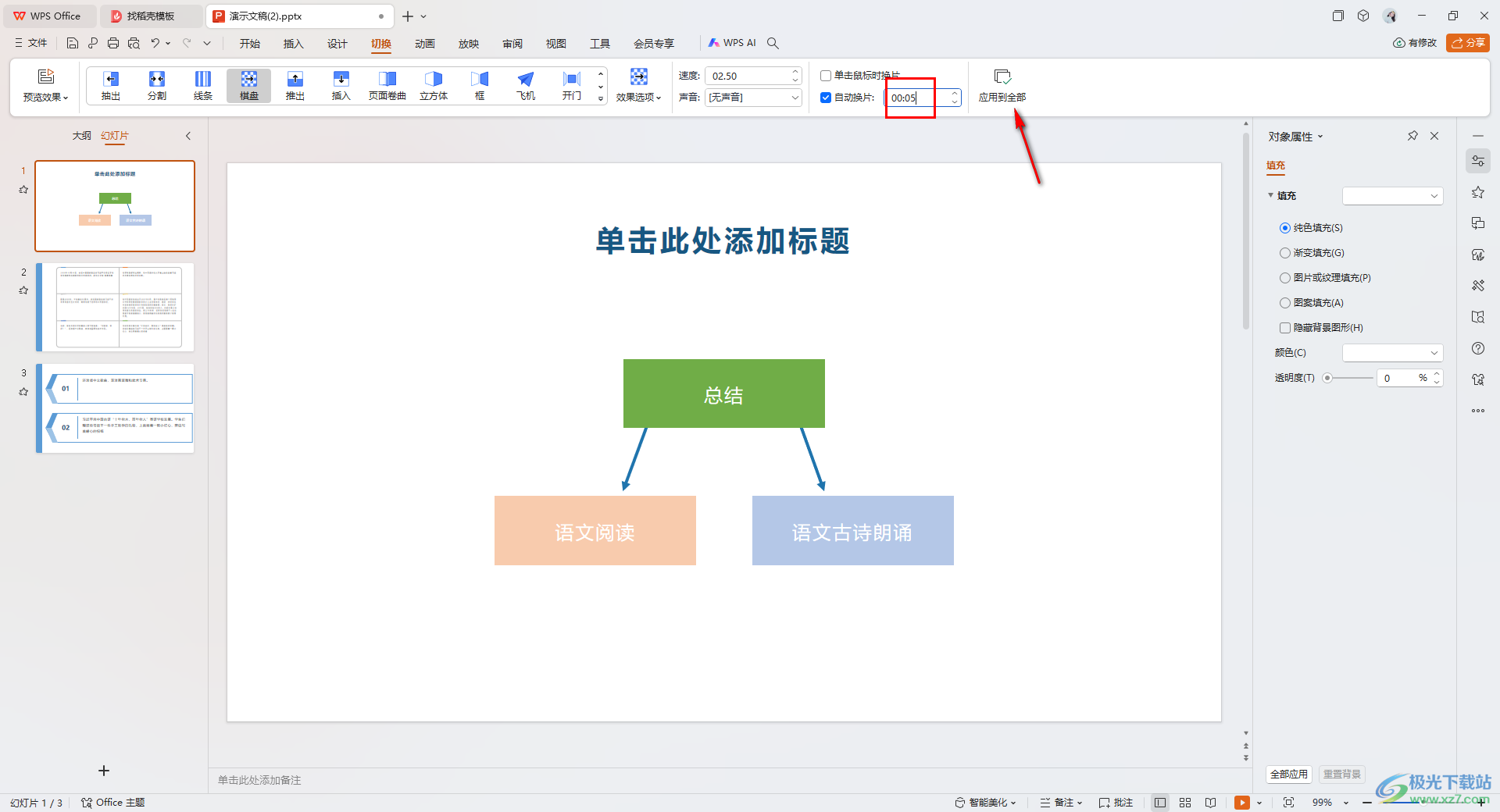Select the 开门 transition effect
The height and width of the screenshot is (812, 1500).
[x=572, y=85]
